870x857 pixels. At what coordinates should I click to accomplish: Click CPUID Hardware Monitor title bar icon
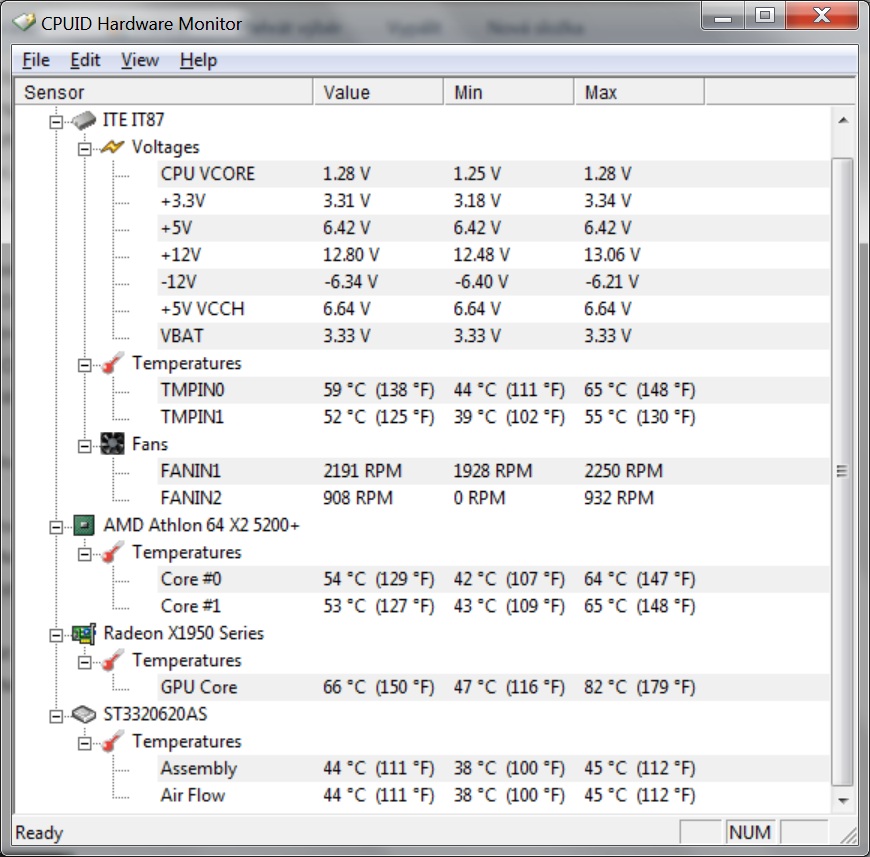[x=24, y=23]
